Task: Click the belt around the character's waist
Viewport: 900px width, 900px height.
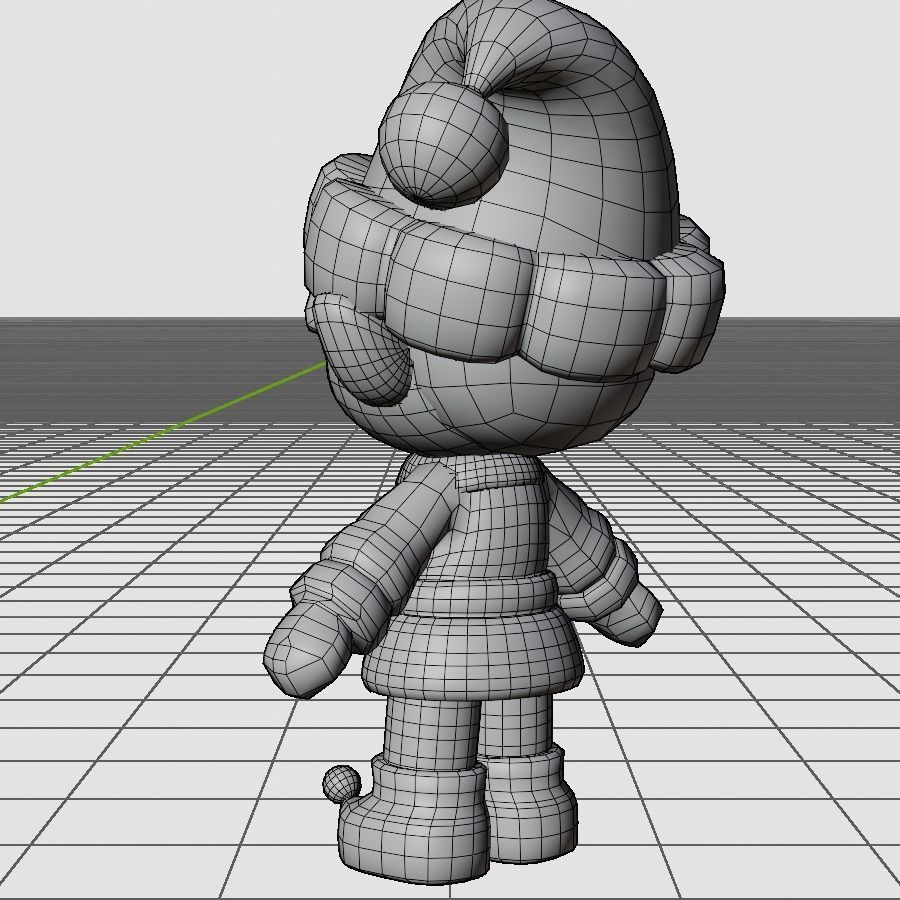Action: (482, 593)
